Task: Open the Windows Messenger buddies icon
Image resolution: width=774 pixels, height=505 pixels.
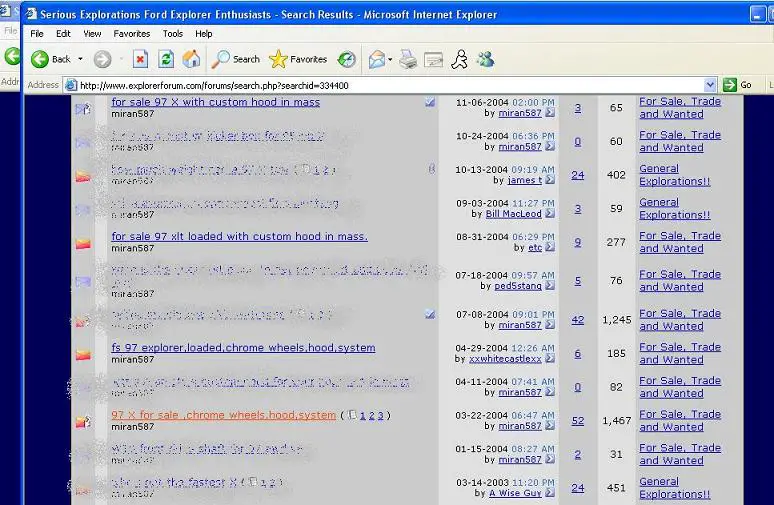Action: (486, 60)
